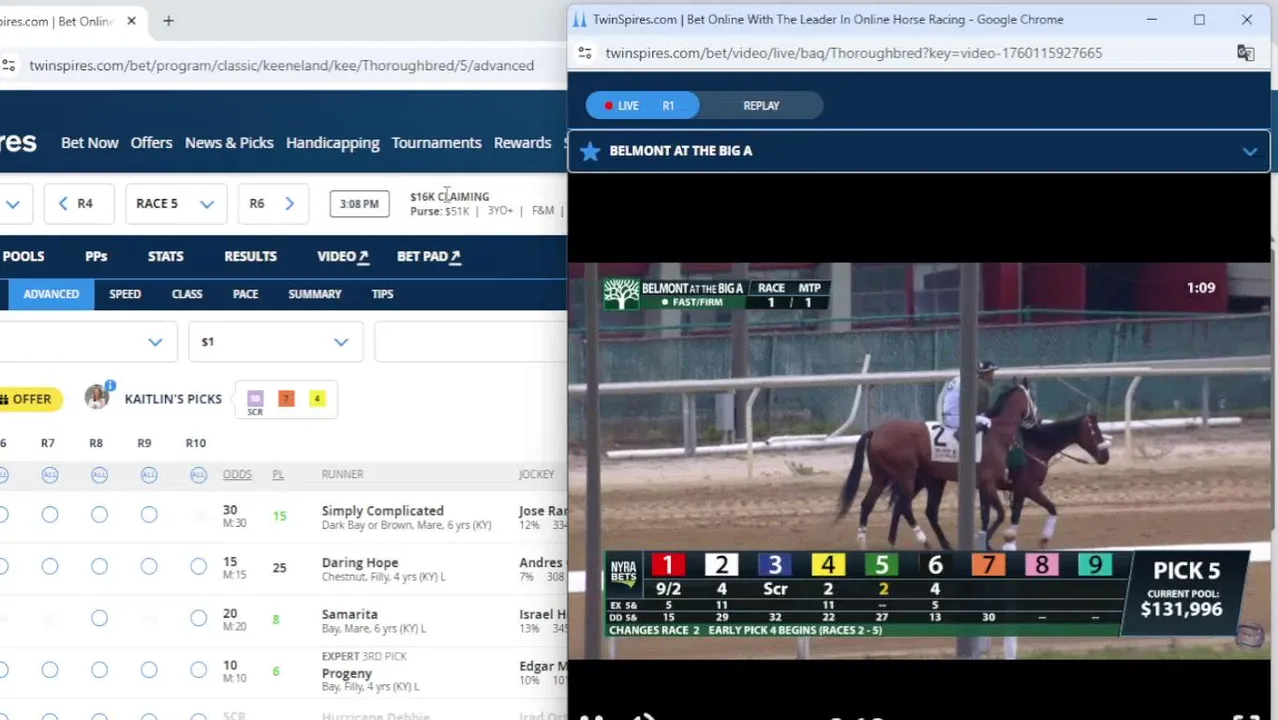Sort runners by ODDS column
This screenshot has height=720, width=1278.
pyautogui.click(x=237, y=474)
